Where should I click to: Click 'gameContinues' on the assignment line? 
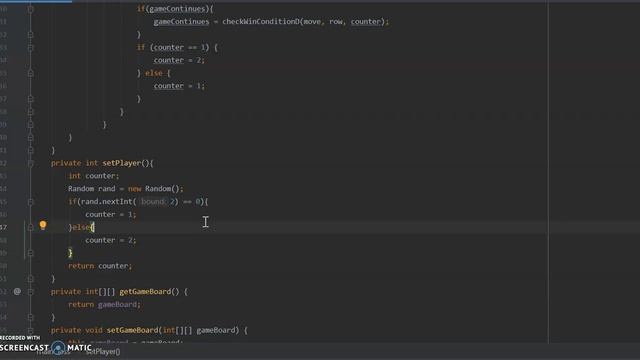[x=181, y=22]
